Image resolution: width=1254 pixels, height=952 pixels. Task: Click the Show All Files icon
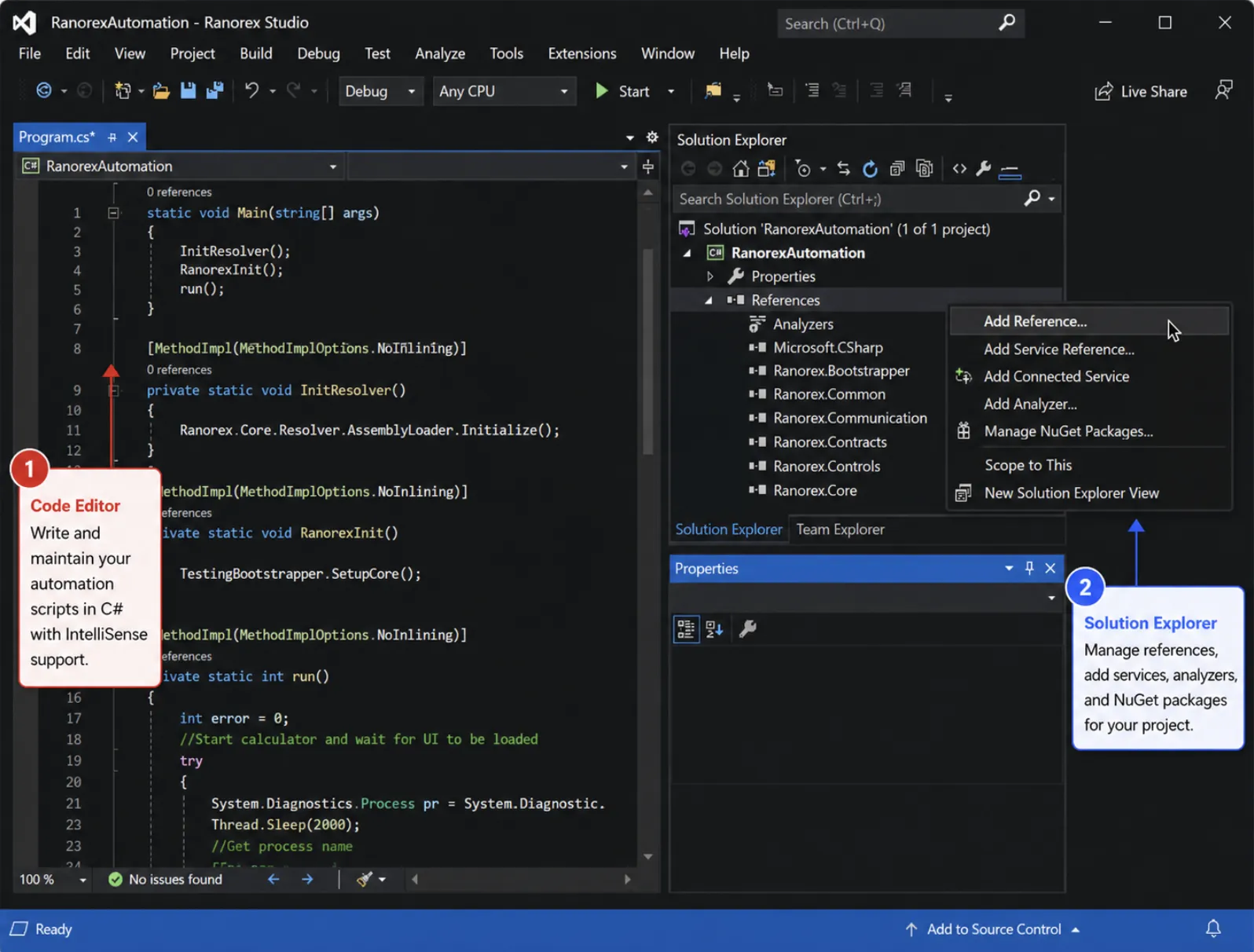[925, 169]
